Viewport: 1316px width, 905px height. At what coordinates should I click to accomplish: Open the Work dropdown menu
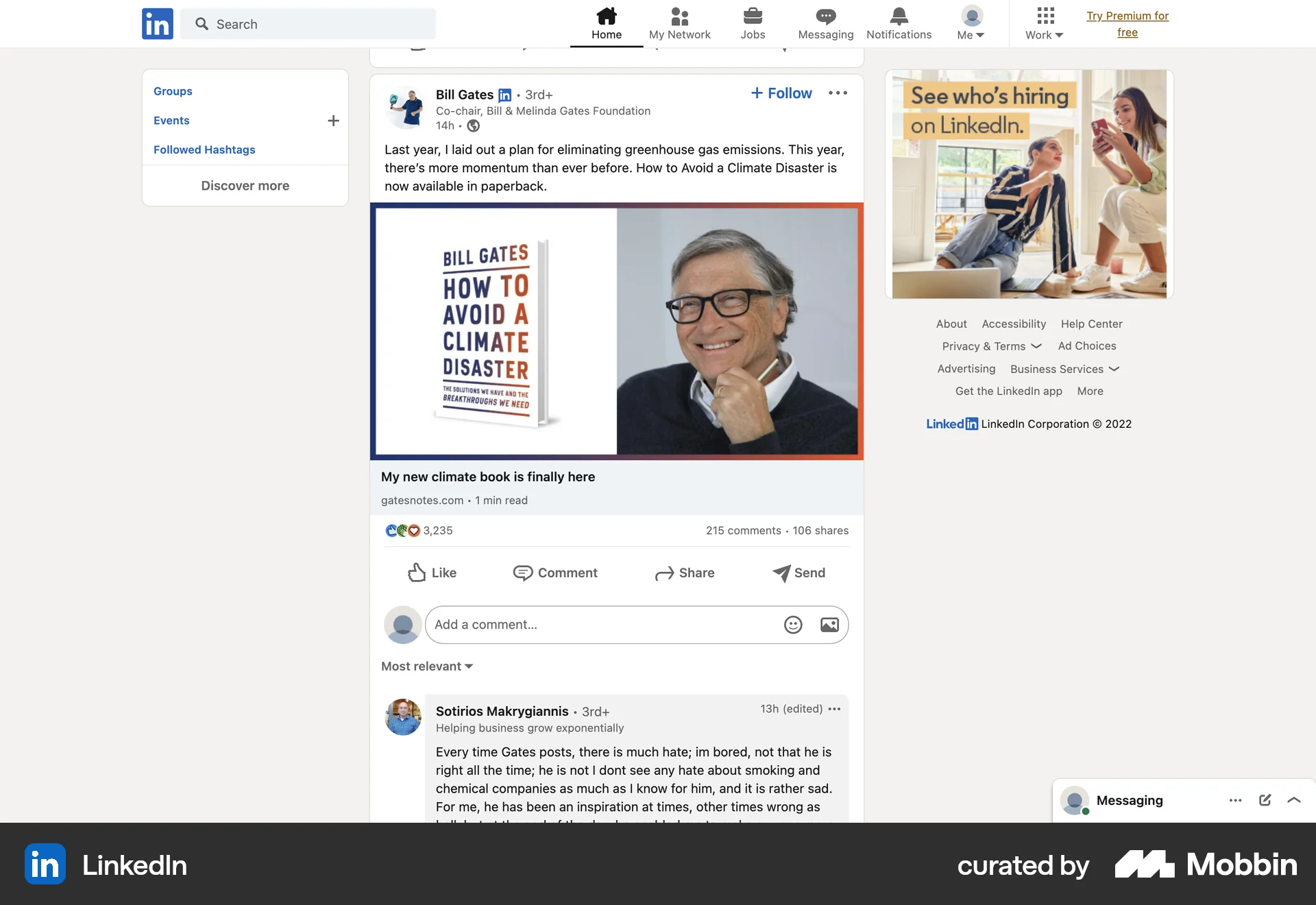[1043, 23]
